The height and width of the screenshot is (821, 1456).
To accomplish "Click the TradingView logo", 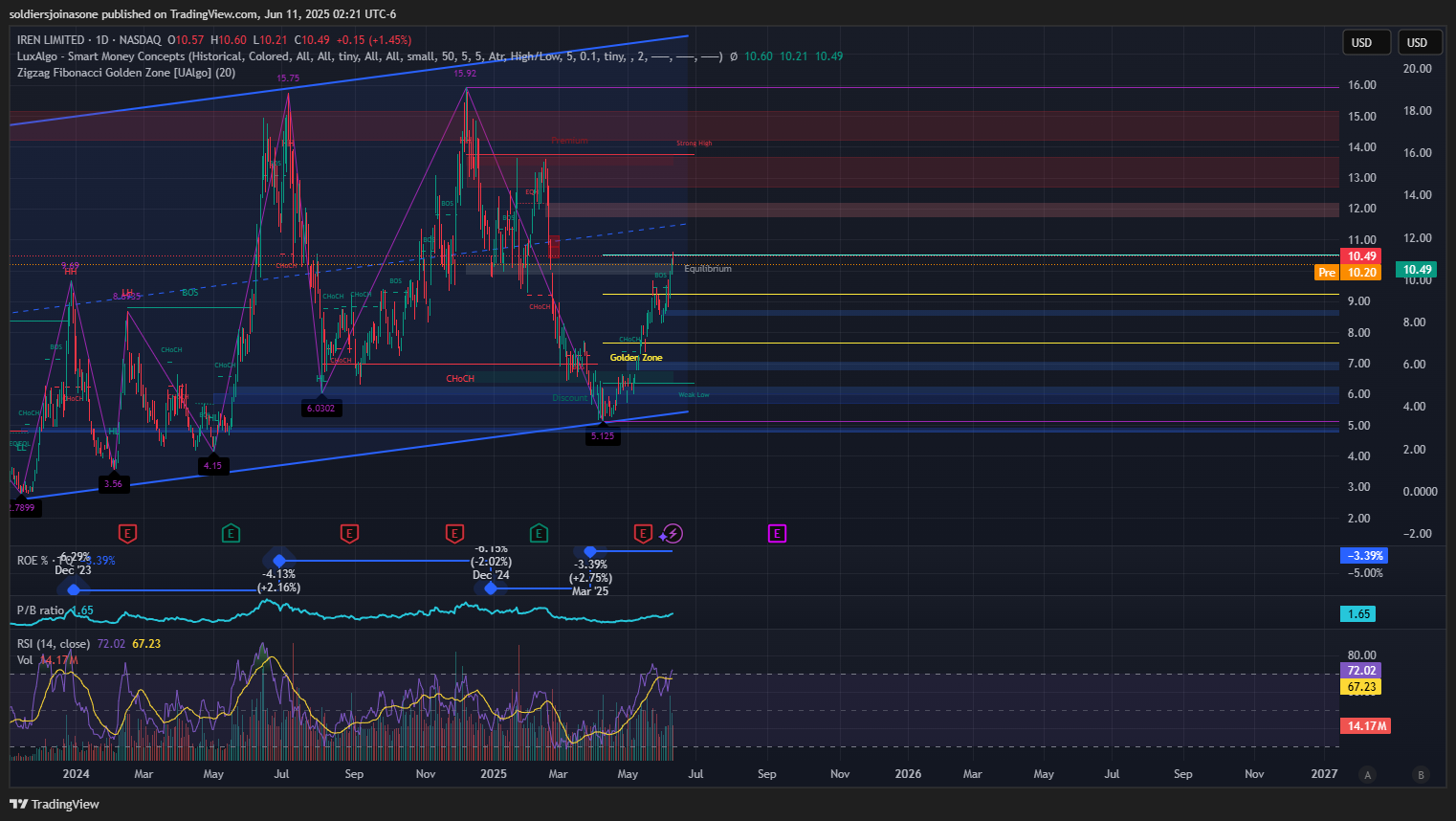I will [55, 804].
